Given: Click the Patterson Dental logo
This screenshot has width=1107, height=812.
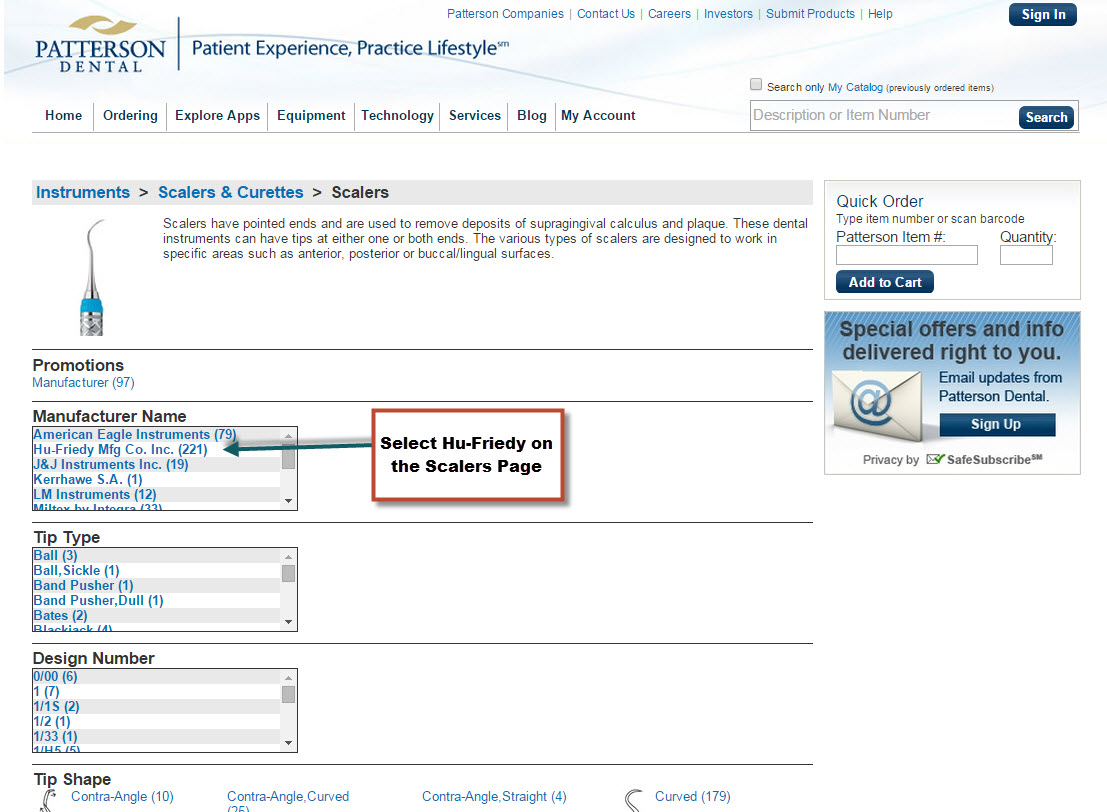Looking at the screenshot, I should coord(100,45).
